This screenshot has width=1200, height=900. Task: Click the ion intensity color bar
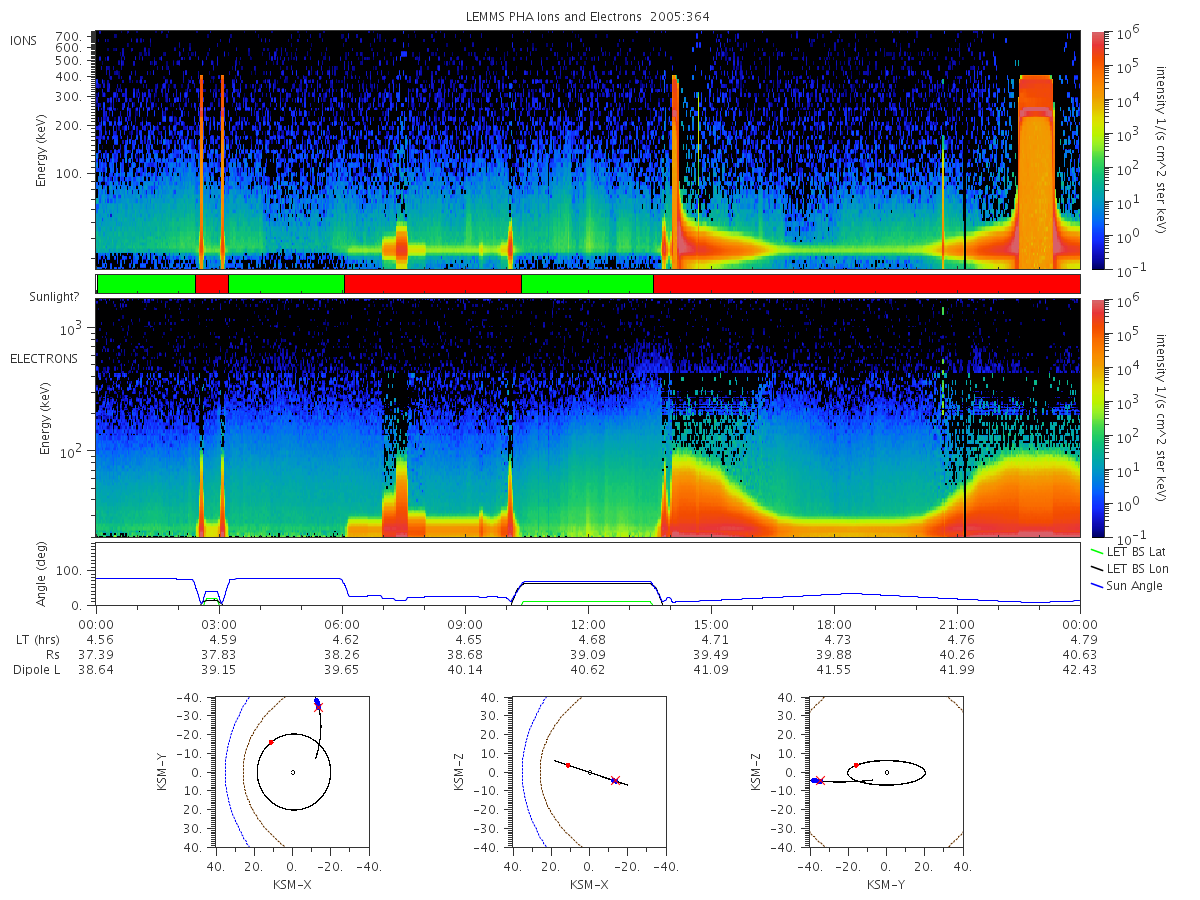pyautogui.click(x=1098, y=150)
